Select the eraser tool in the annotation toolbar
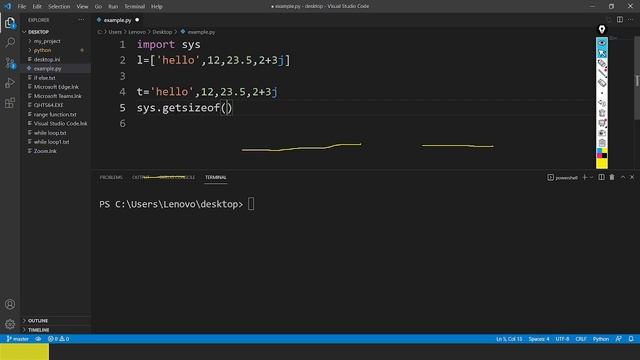The width and height of the screenshot is (640, 360). pyautogui.click(x=602, y=83)
